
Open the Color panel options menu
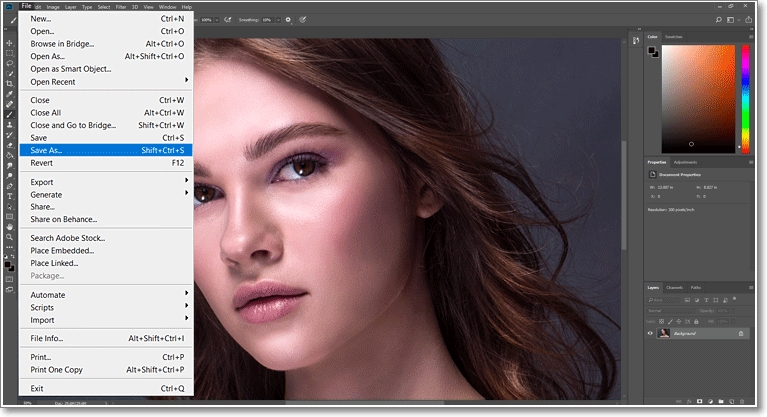pos(751,37)
